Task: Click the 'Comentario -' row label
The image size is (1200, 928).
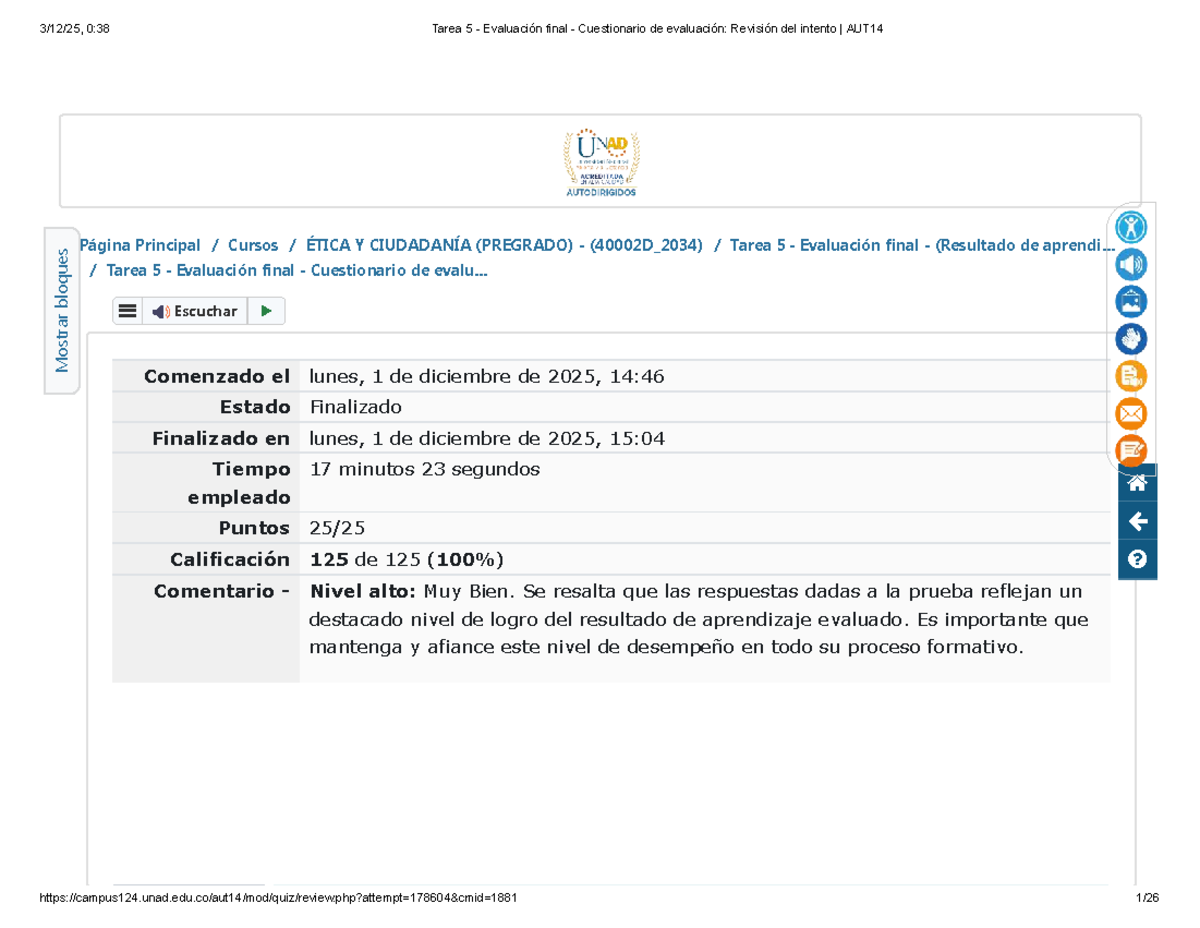Action: click(222, 590)
